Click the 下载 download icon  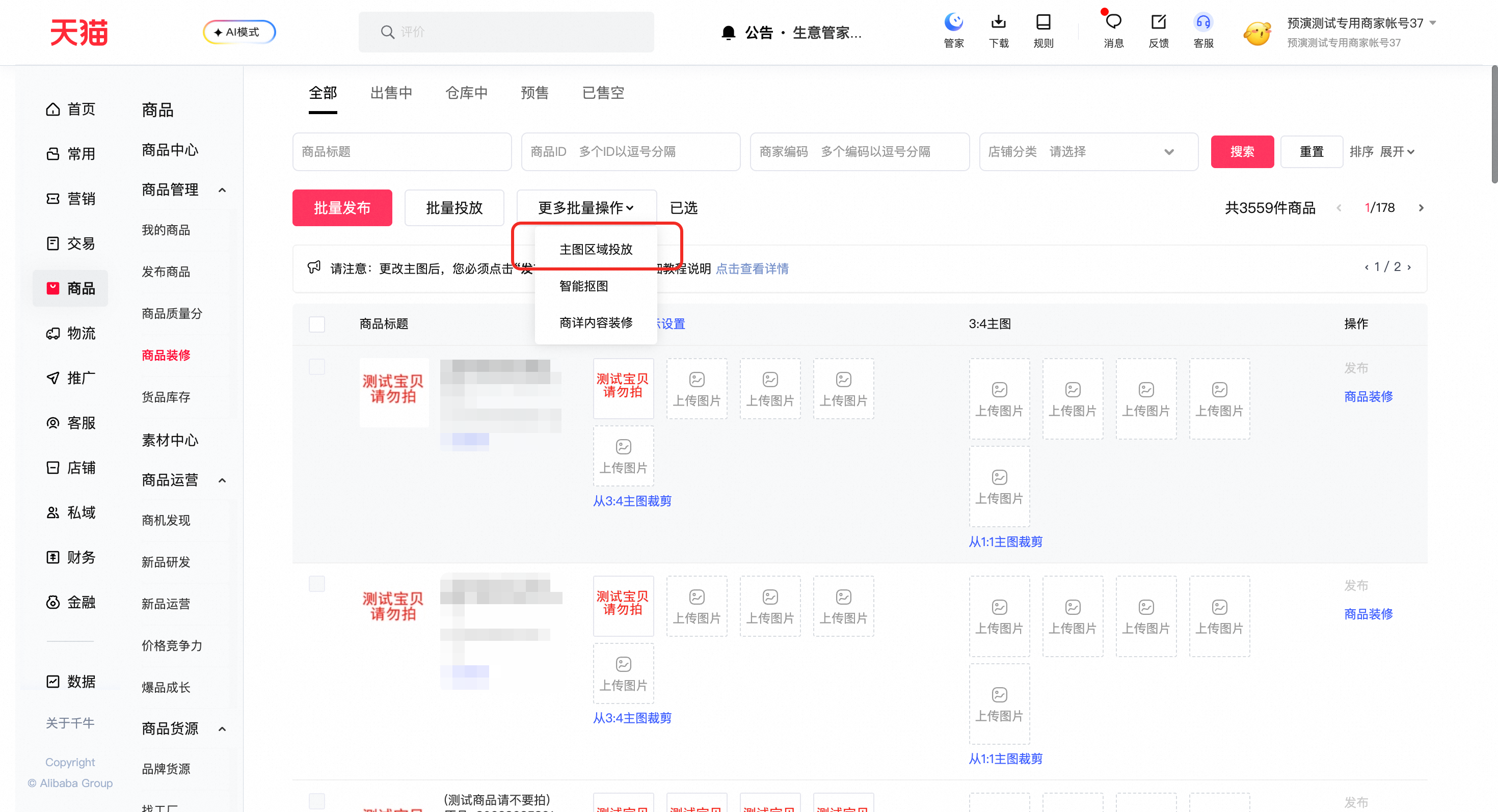click(999, 22)
